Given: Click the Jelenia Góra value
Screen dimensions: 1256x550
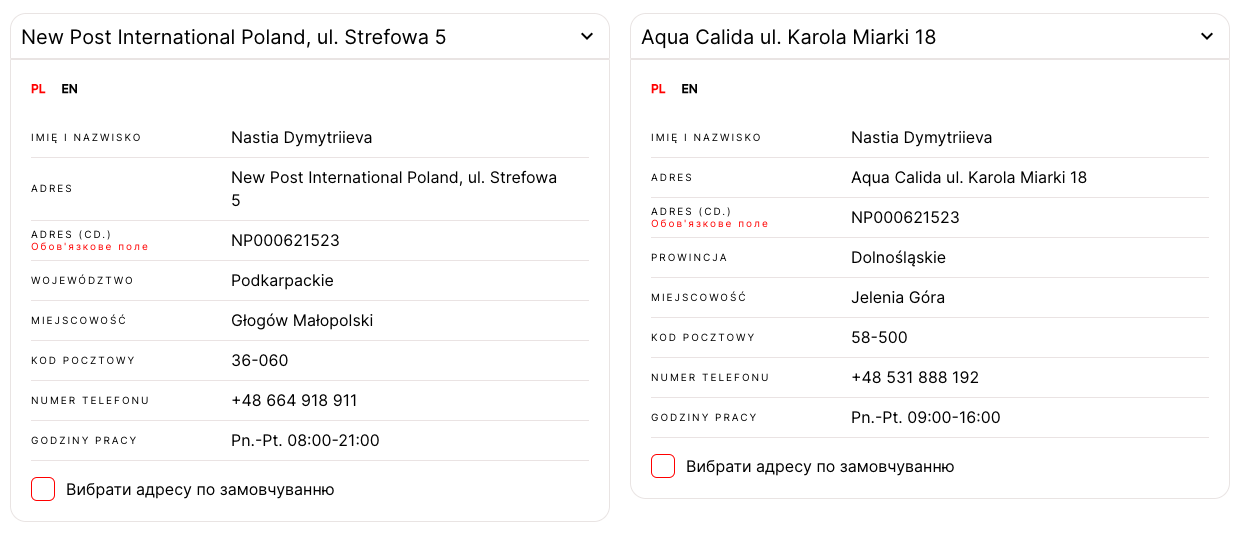Looking at the screenshot, I should (x=898, y=298).
